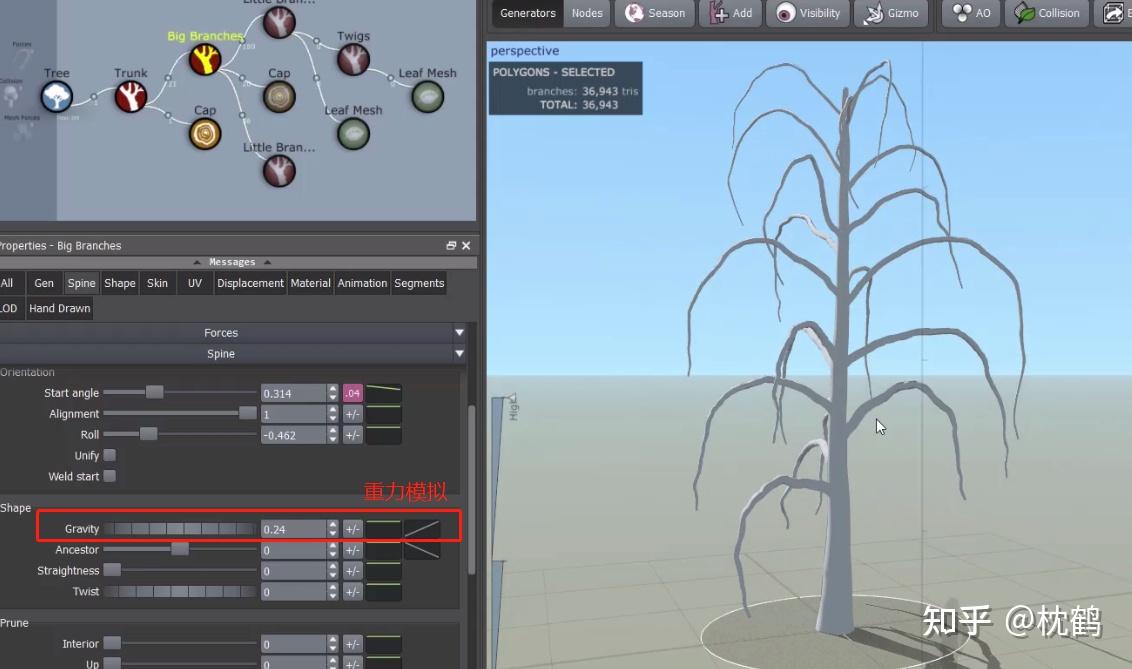Click the Gravity +/- variance button
1132x669 pixels.
(x=352, y=529)
